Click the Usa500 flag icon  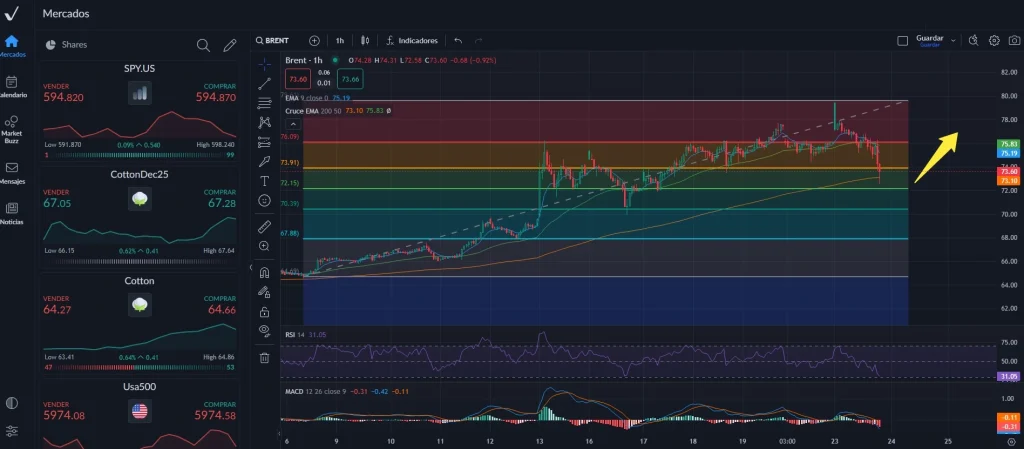(x=140, y=411)
